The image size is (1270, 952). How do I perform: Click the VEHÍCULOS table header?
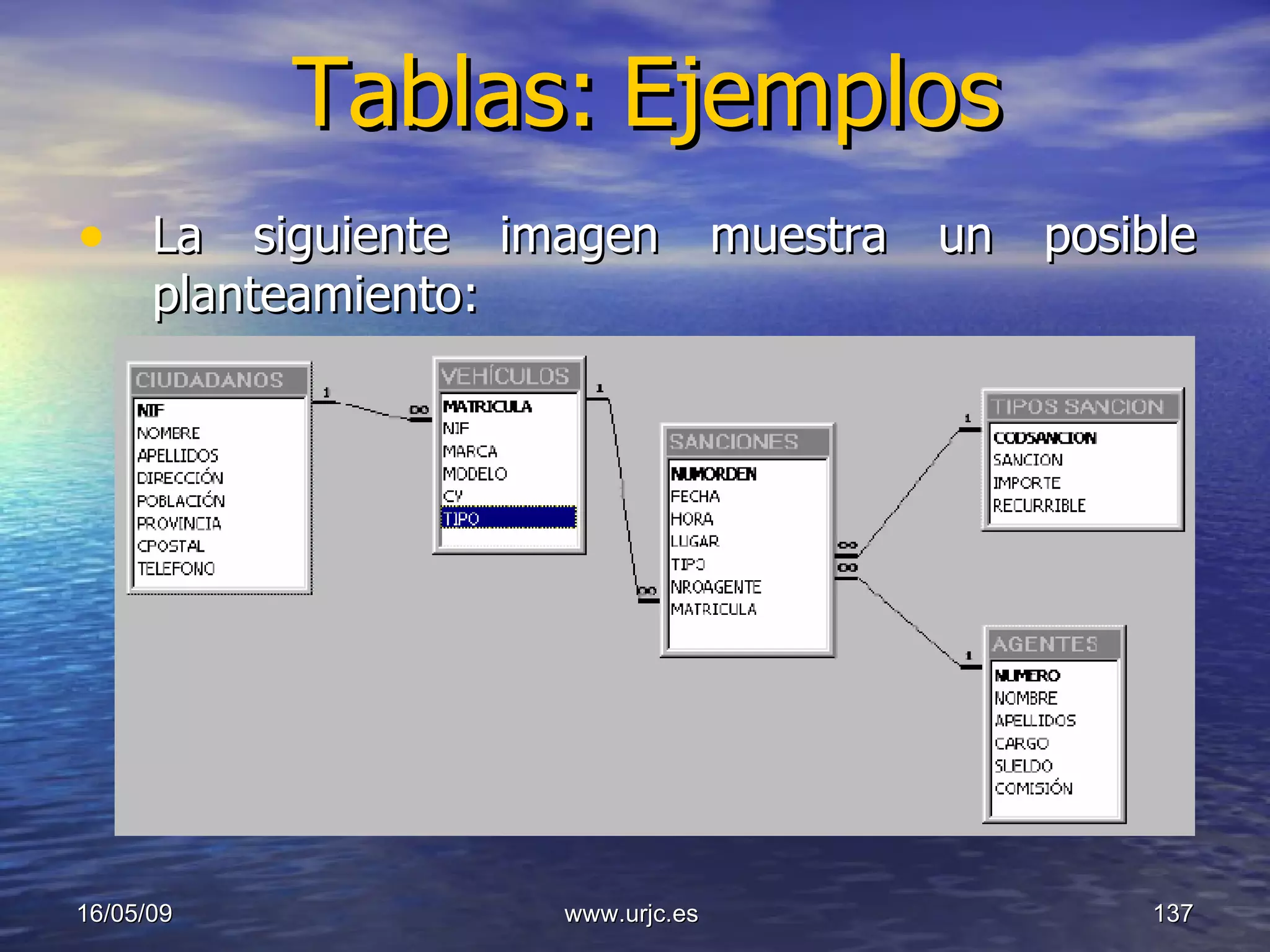click(x=508, y=376)
